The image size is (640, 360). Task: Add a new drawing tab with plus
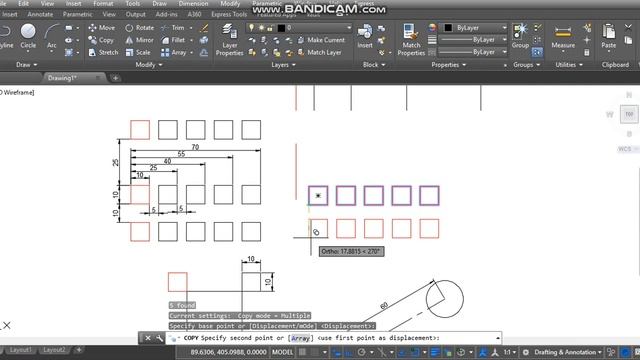click(x=116, y=78)
